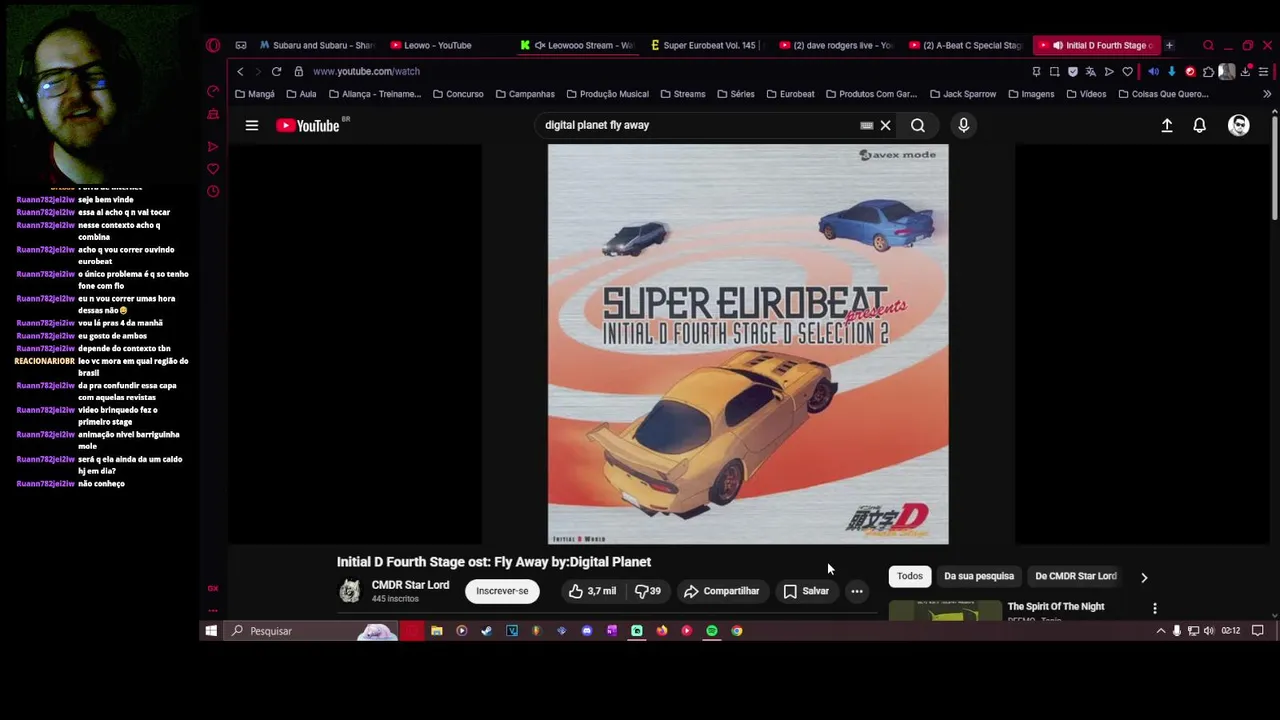Viewport: 1280px width, 720px height.
Task: Open the heart icon in address bar
Action: coord(1127,72)
